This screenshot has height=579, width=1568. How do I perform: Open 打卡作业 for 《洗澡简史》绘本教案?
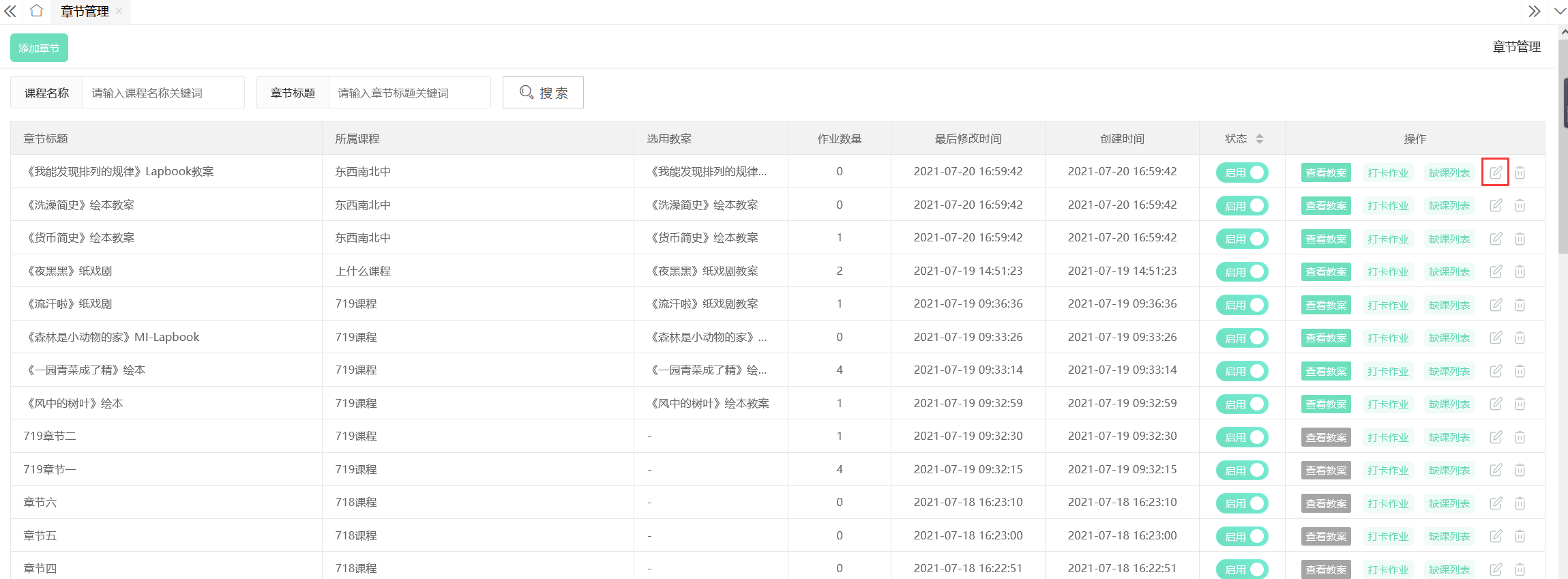[1388, 205]
